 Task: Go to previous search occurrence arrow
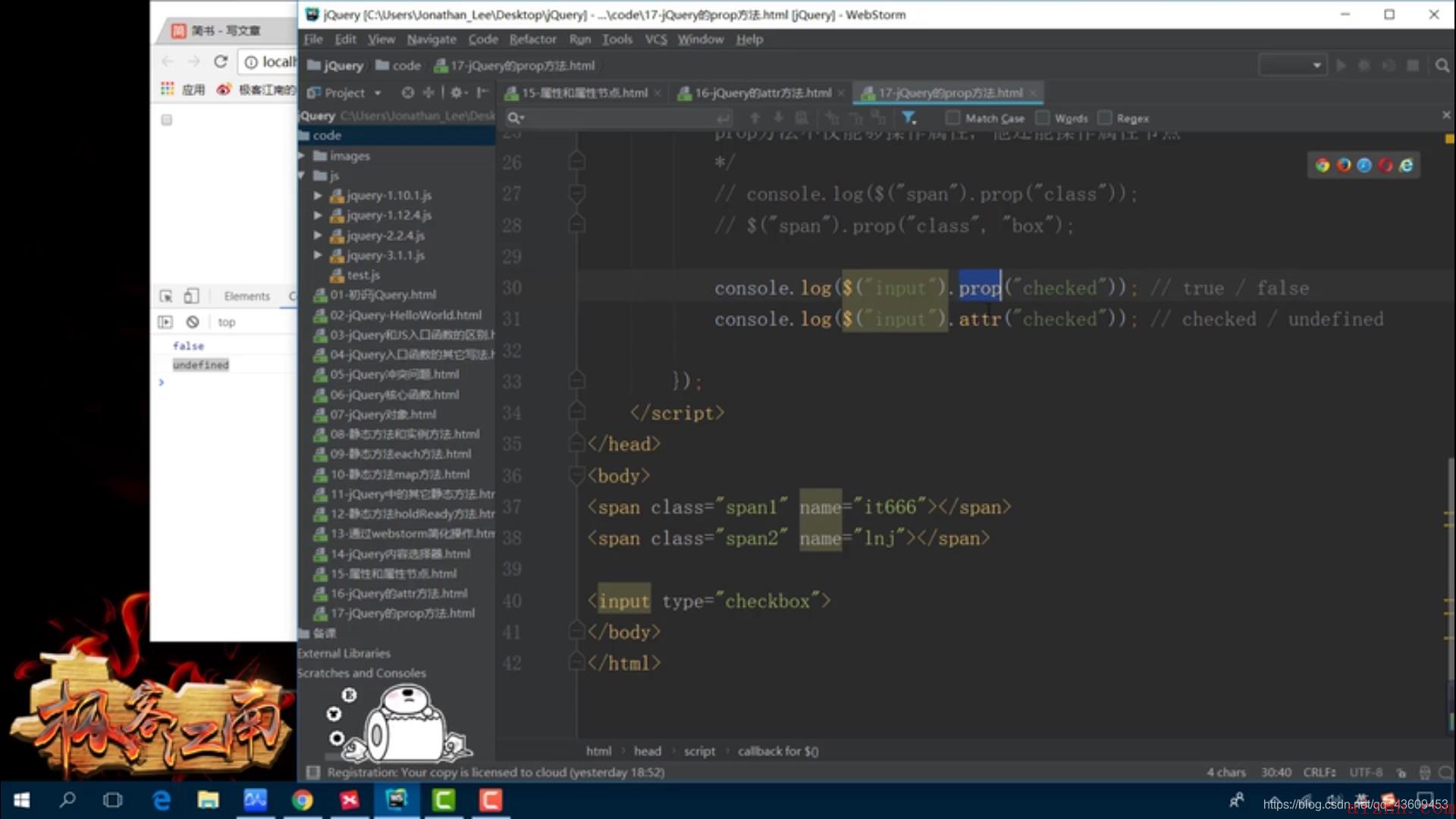[x=755, y=118]
